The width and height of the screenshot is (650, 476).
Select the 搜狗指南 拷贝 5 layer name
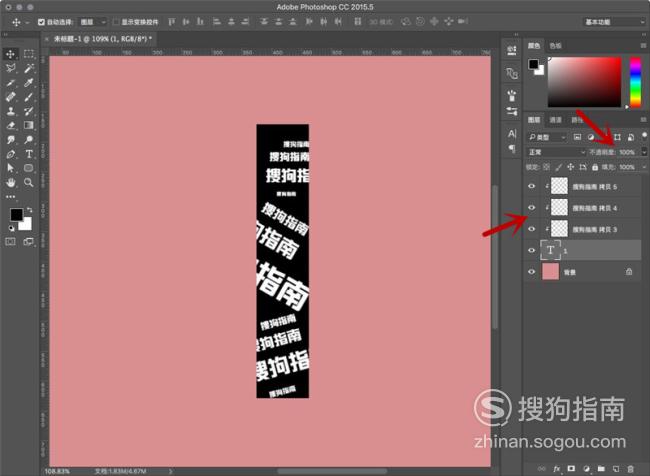pos(594,187)
